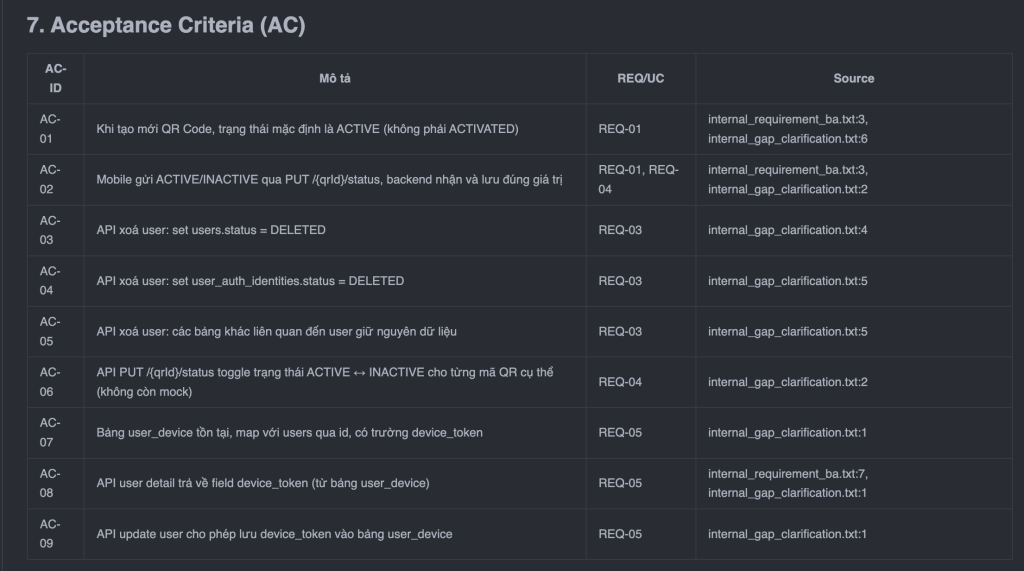
Task: Click the AC-ID column header
Action: tap(55, 78)
